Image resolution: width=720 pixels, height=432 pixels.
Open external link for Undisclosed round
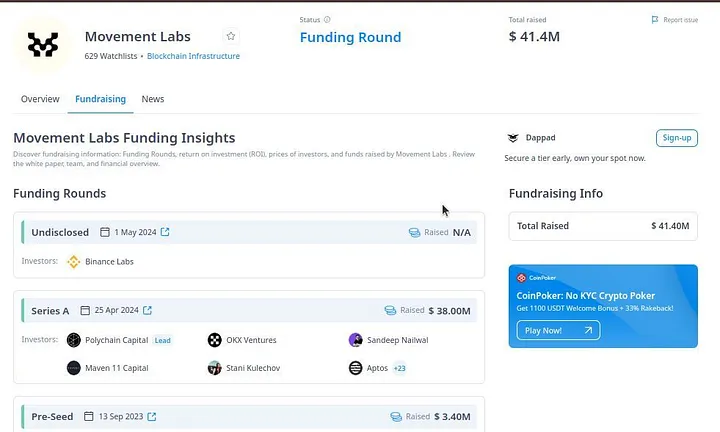coord(165,232)
